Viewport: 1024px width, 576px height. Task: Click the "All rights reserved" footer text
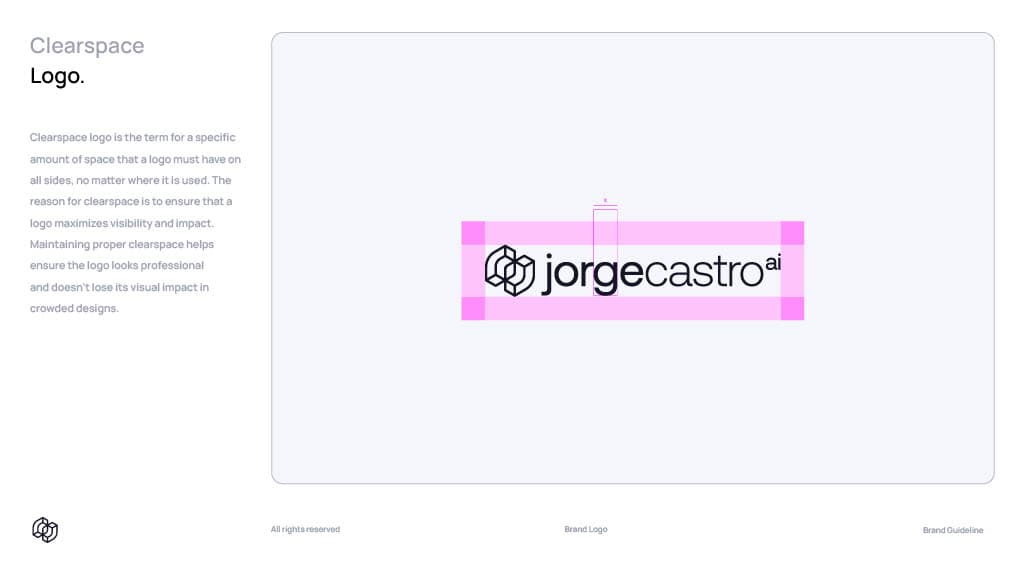coord(305,529)
